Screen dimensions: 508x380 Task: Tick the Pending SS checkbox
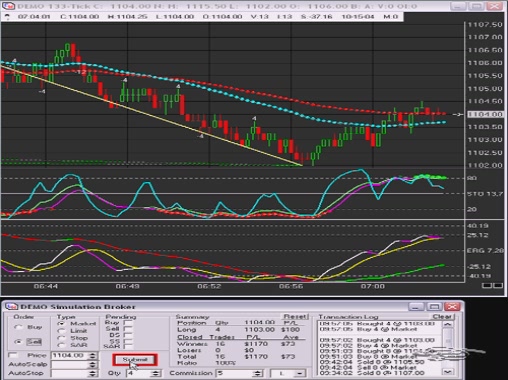click(x=128, y=341)
